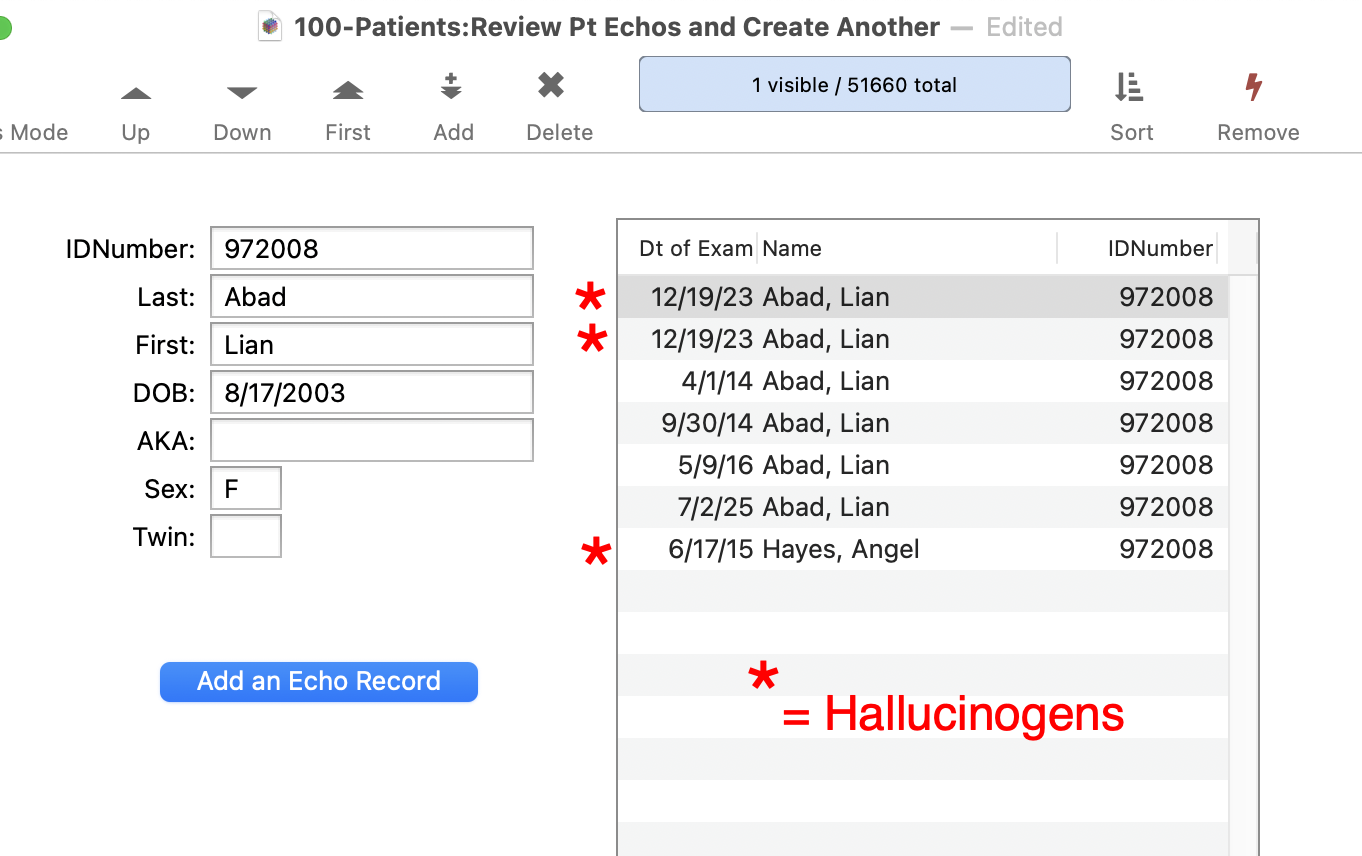The height and width of the screenshot is (856, 1362).
Task: Click the Remove lightning icon
Action: coord(1253,88)
